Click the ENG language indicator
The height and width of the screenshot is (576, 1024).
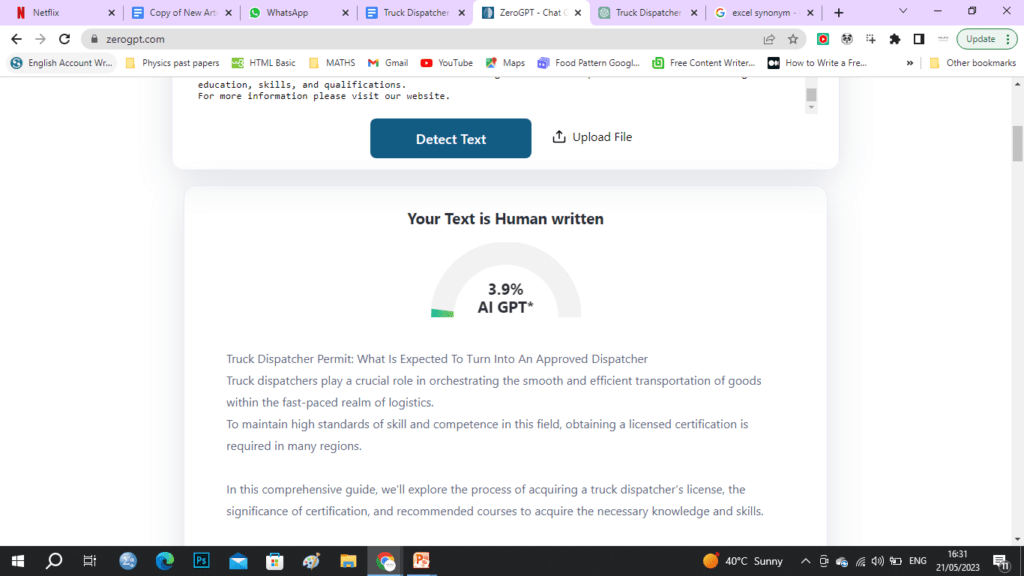tap(918, 561)
